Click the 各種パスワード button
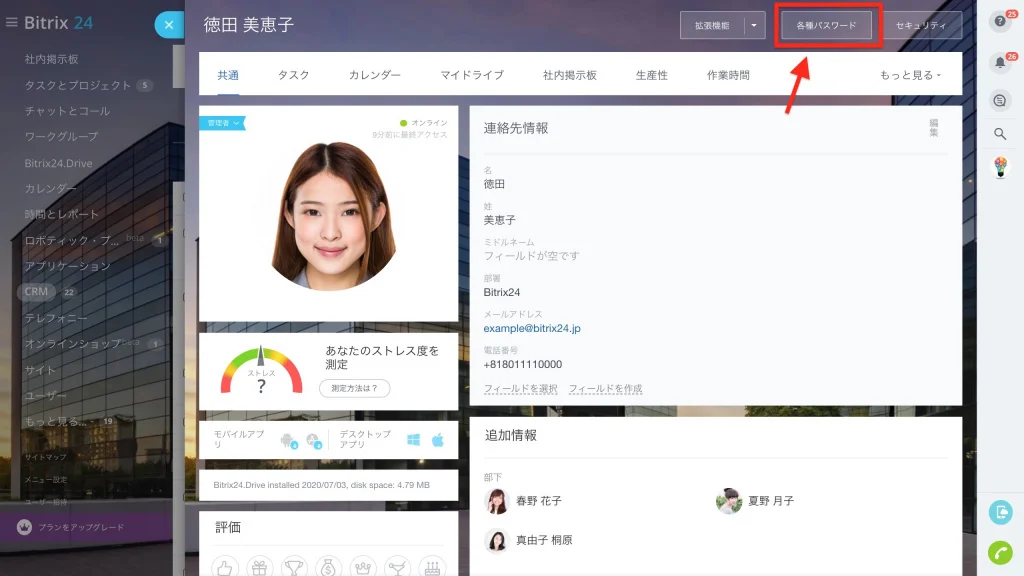 point(826,25)
